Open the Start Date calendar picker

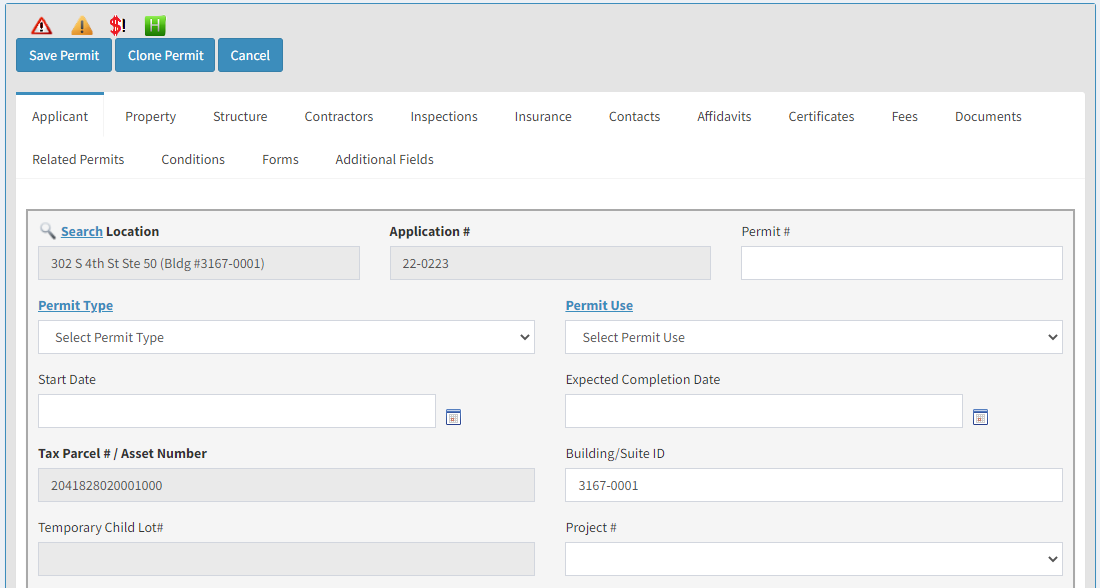point(453,417)
